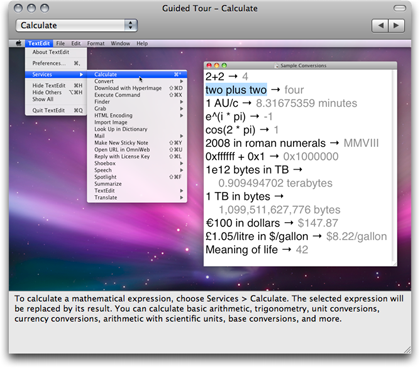The height and width of the screenshot is (368, 420).
Task: Click 'Meaning of life' line
Action: 241,250
